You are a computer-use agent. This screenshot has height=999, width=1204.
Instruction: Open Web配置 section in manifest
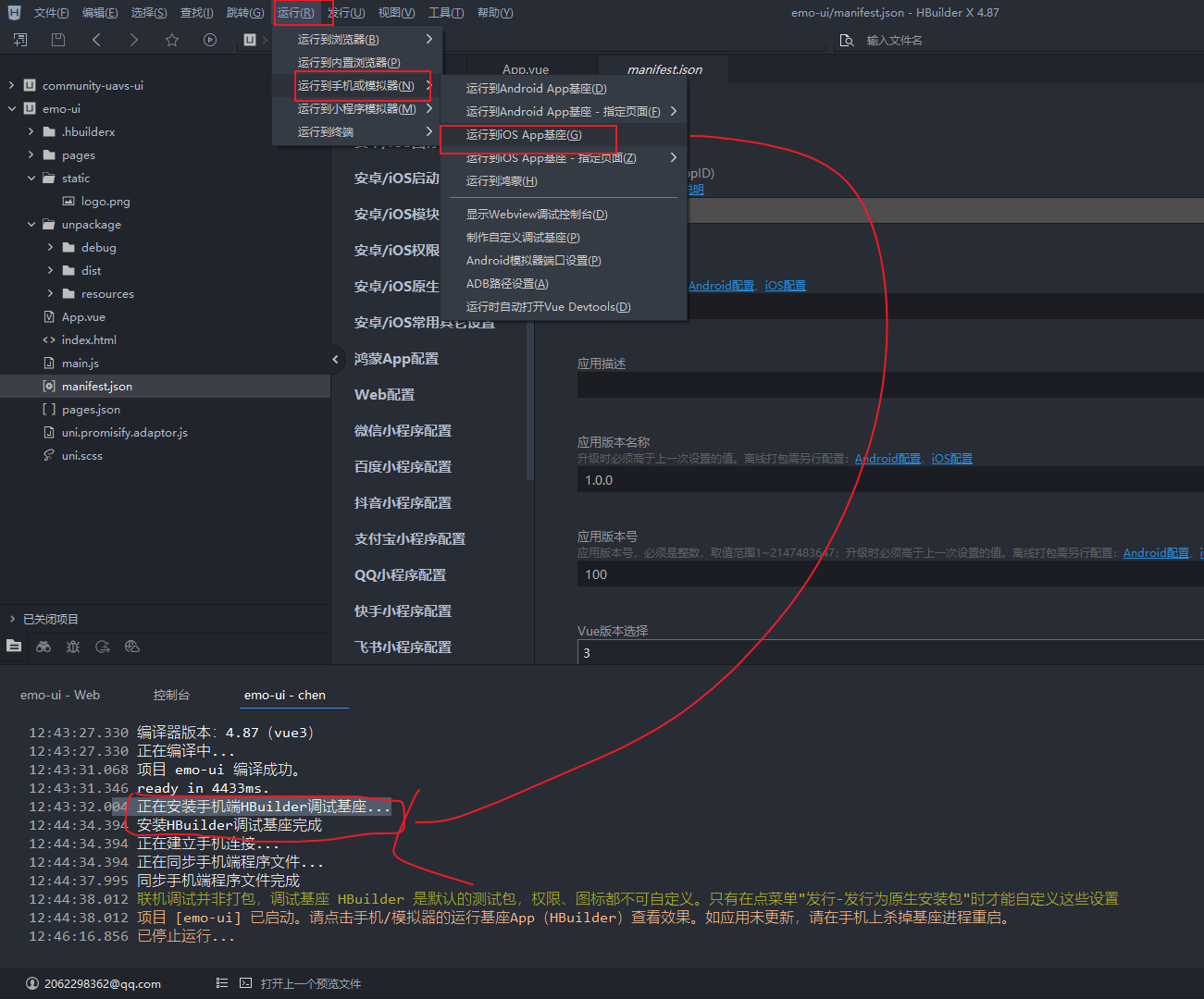point(384,395)
